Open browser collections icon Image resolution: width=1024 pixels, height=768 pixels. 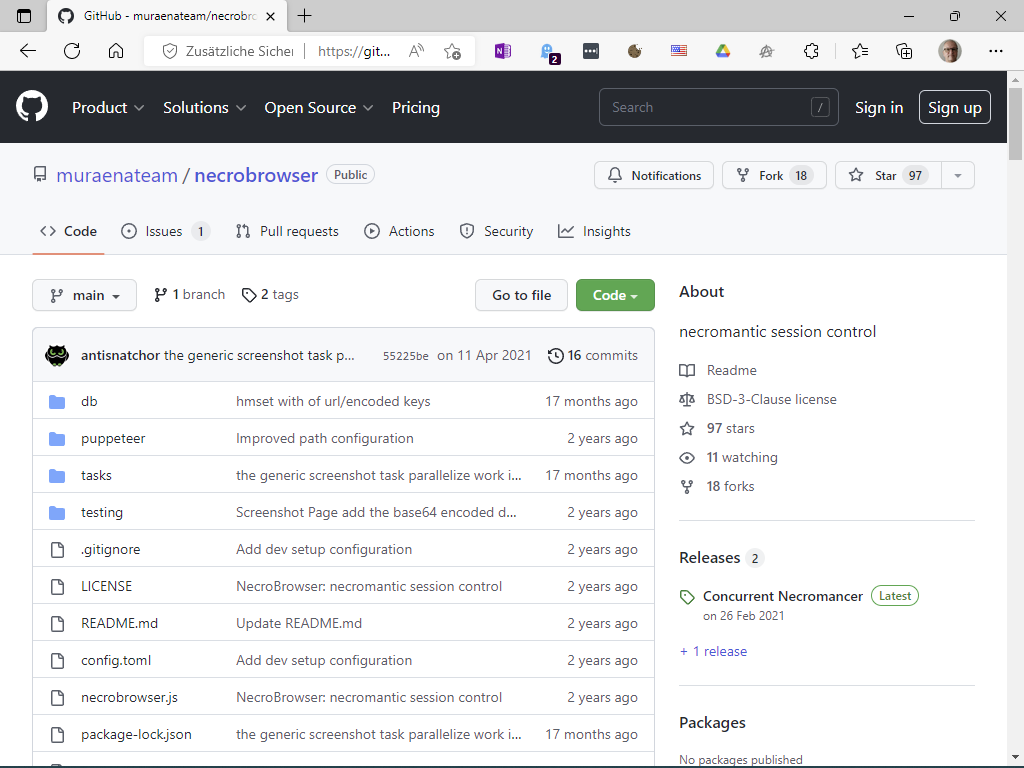click(904, 51)
